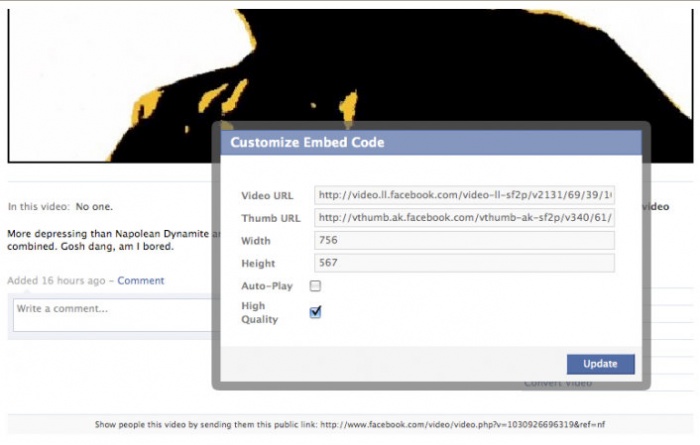The width and height of the screenshot is (700, 445).
Task: Click the Video URL label
Action: click(267, 196)
